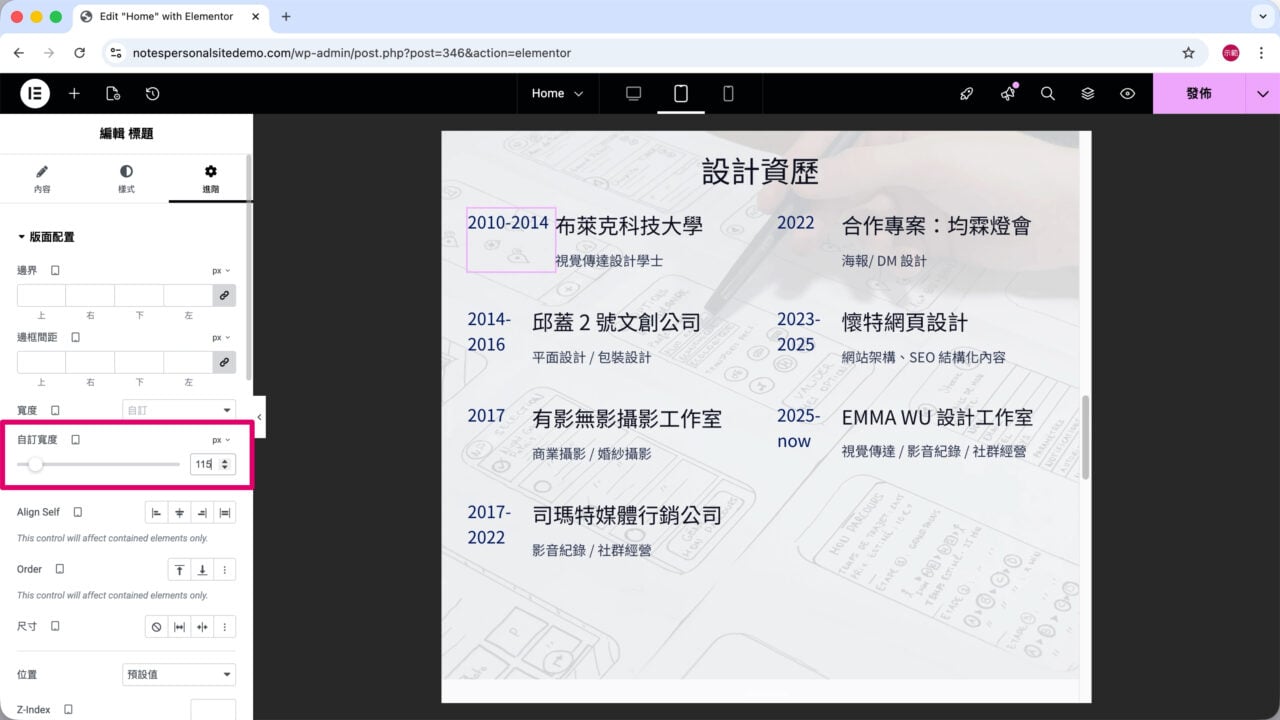Image resolution: width=1280 pixels, height=720 pixels.
Task: Preview changes with the eye icon
Action: coord(1128,93)
